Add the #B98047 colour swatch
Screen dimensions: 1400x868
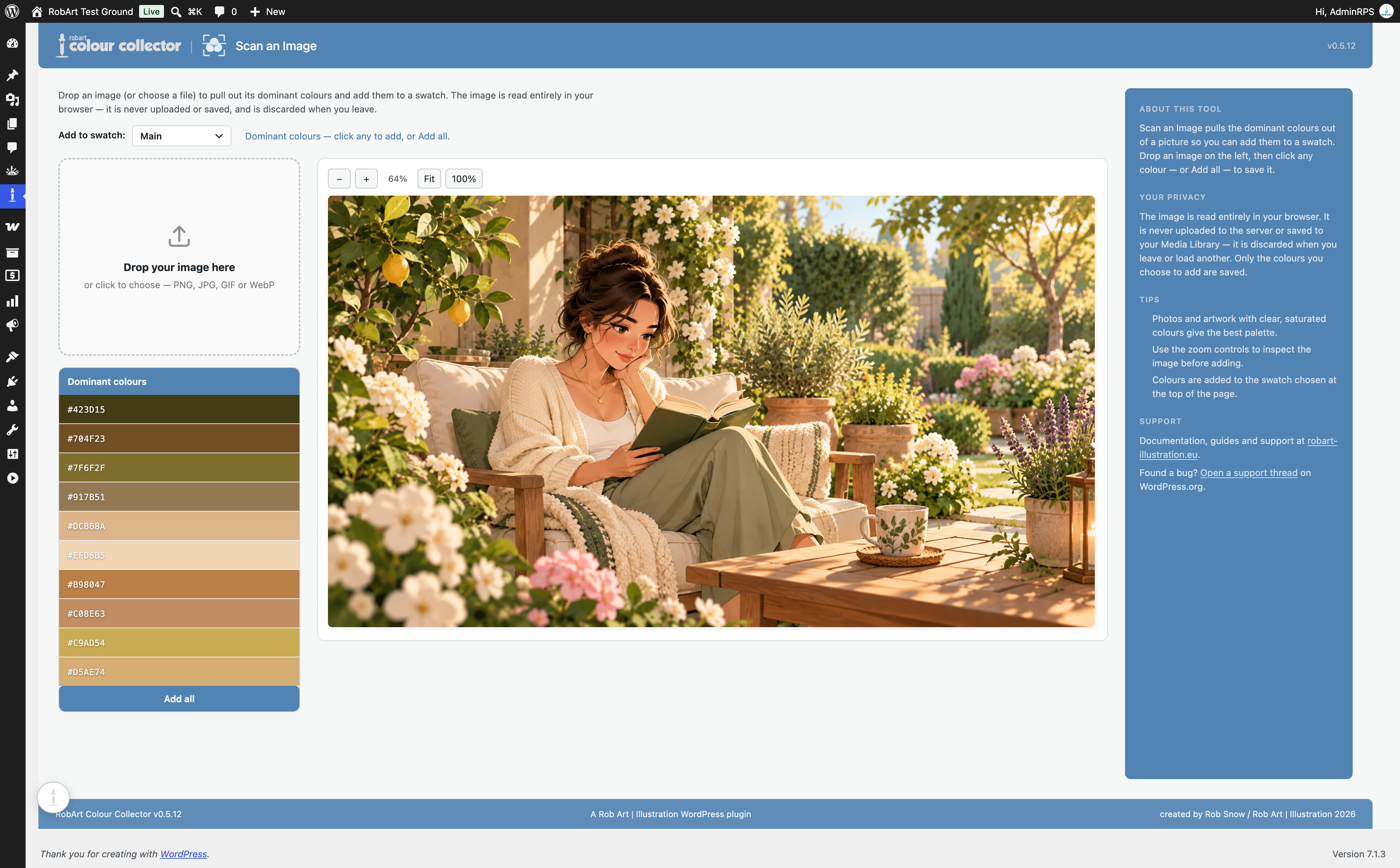click(179, 584)
